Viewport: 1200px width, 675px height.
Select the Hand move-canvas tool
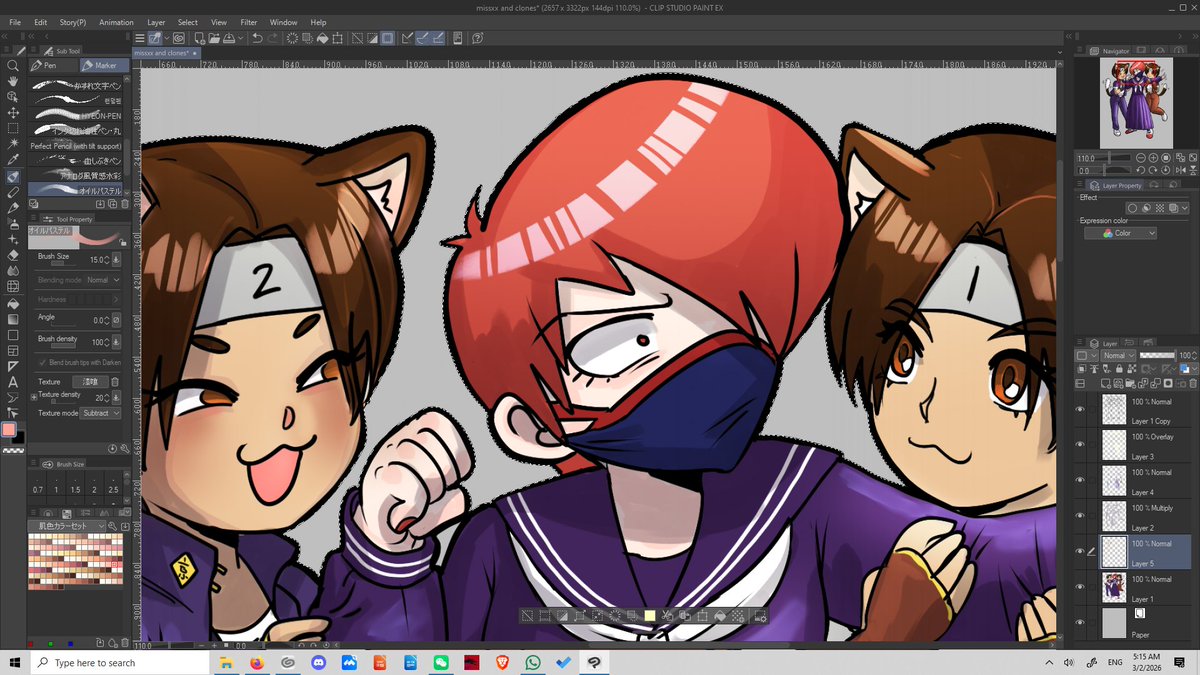tap(13, 81)
